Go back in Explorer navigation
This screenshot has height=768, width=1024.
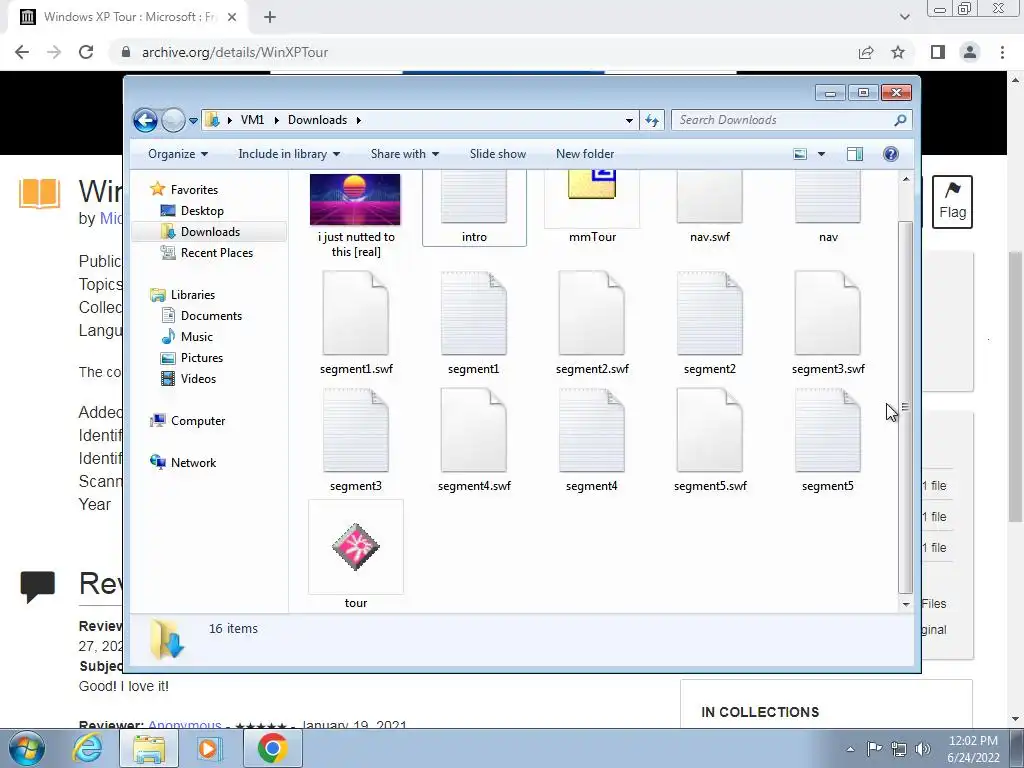click(x=145, y=120)
